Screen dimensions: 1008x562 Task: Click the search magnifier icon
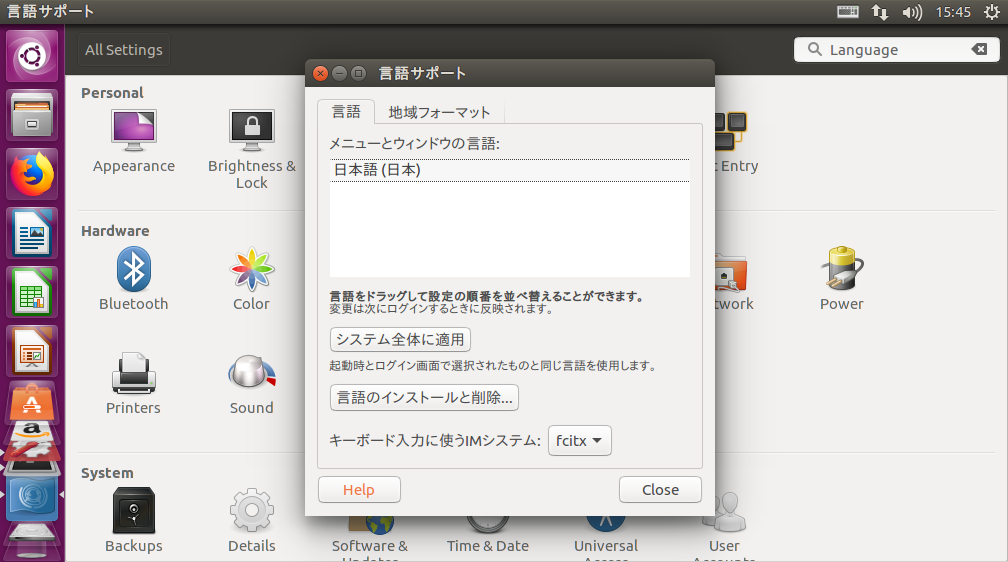[x=814, y=49]
